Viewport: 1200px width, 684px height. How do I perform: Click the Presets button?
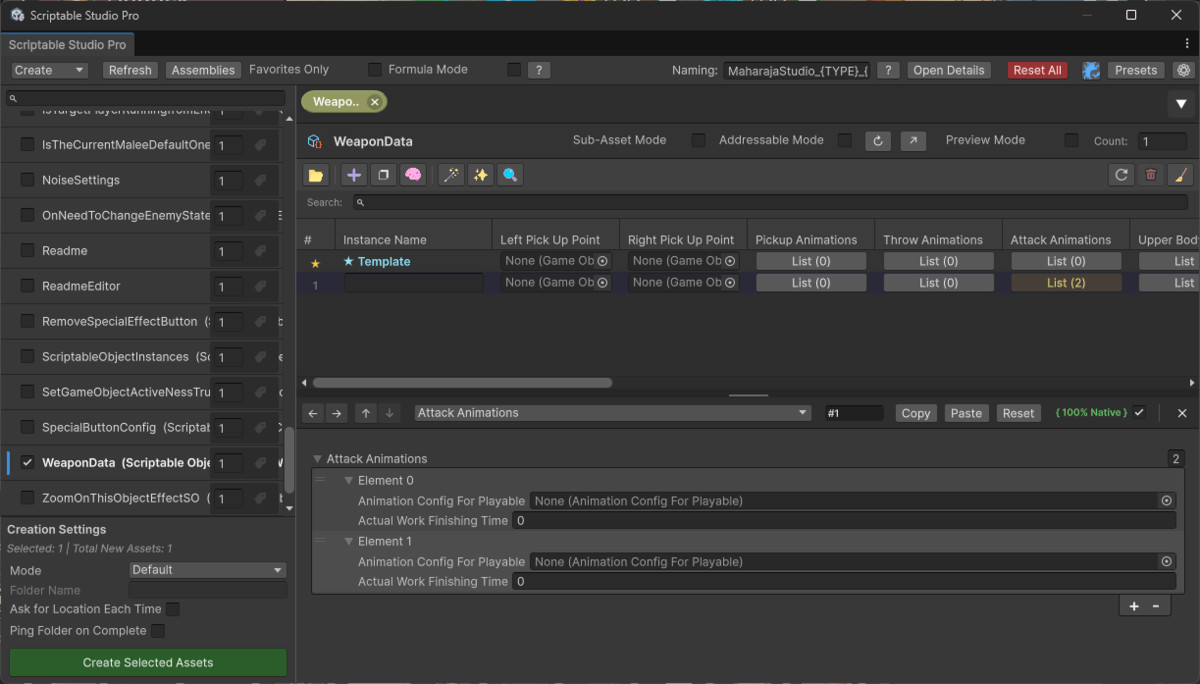click(x=1136, y=70)
